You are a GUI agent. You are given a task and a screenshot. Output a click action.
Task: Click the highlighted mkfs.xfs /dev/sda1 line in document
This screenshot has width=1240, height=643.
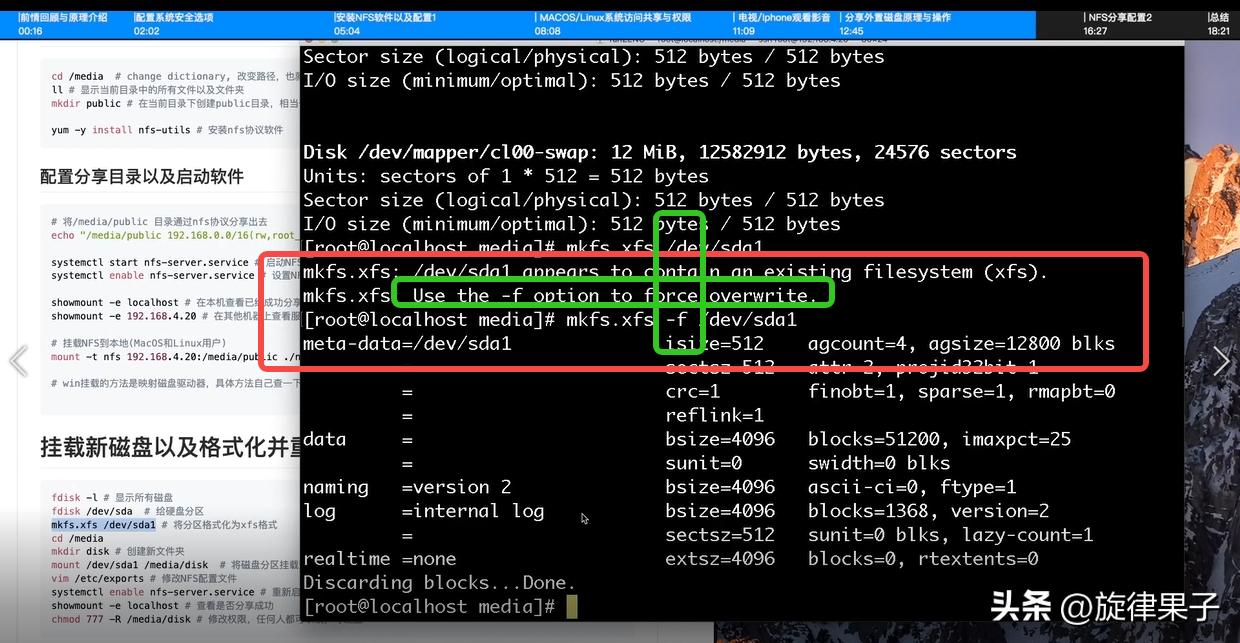click(x=104, y=525)
